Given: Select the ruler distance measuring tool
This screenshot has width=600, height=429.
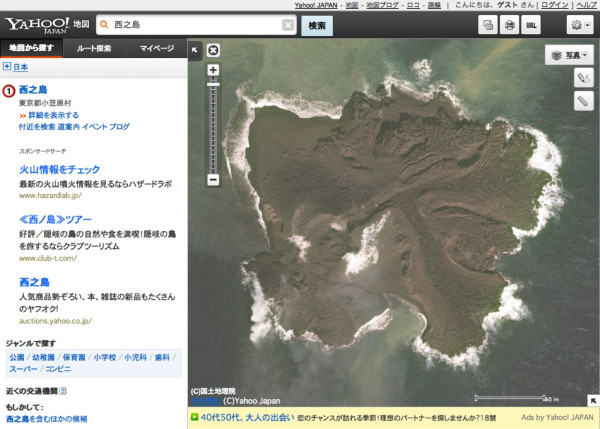Looking at the screenshot, I should [x=583, y=101].
